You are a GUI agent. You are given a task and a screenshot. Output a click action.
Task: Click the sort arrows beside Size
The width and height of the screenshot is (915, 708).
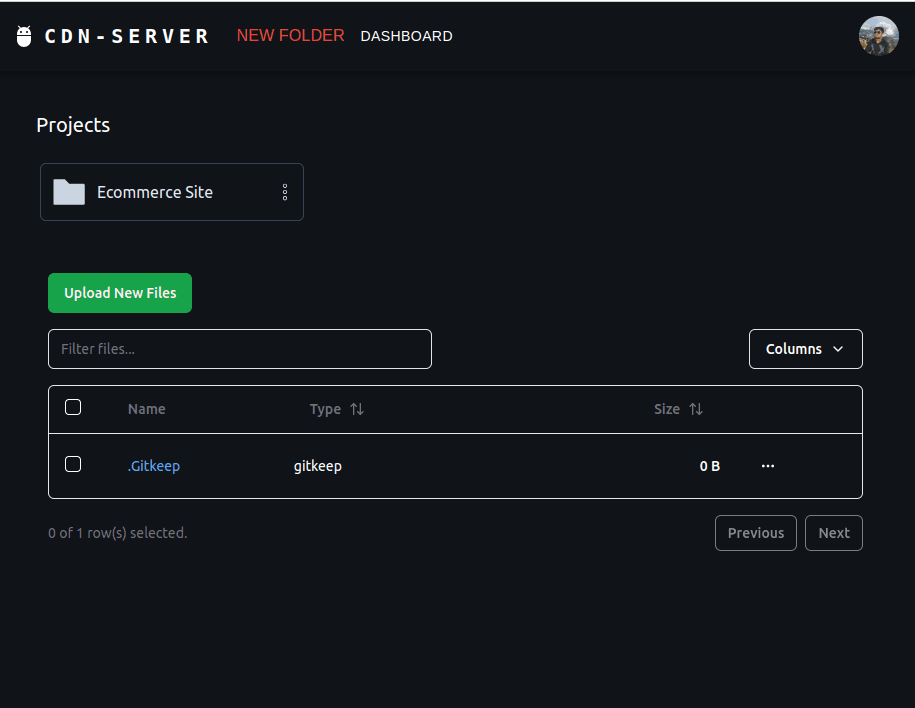[x=696, y=409]
